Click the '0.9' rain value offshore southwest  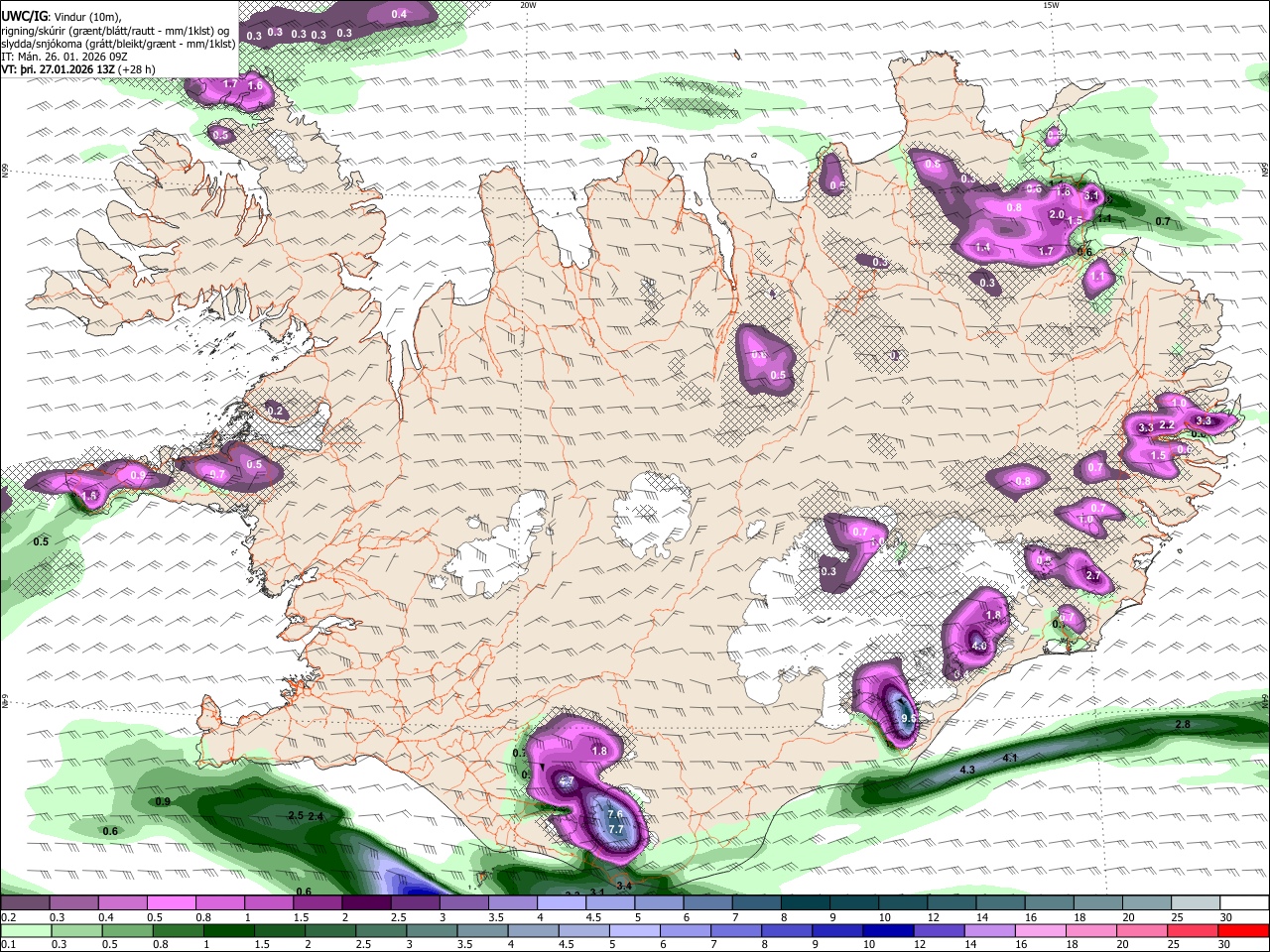163,801
